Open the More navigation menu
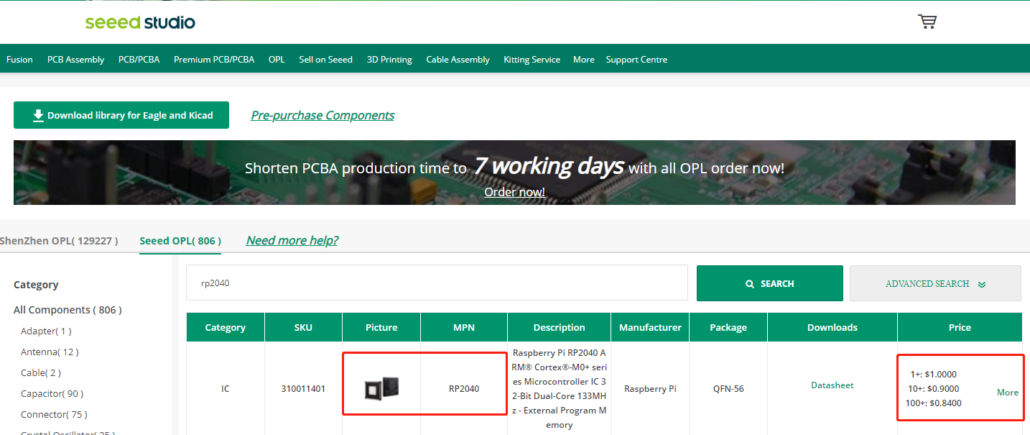The height and width of the screenshot is (435, 1030). [x=583, y=60]
